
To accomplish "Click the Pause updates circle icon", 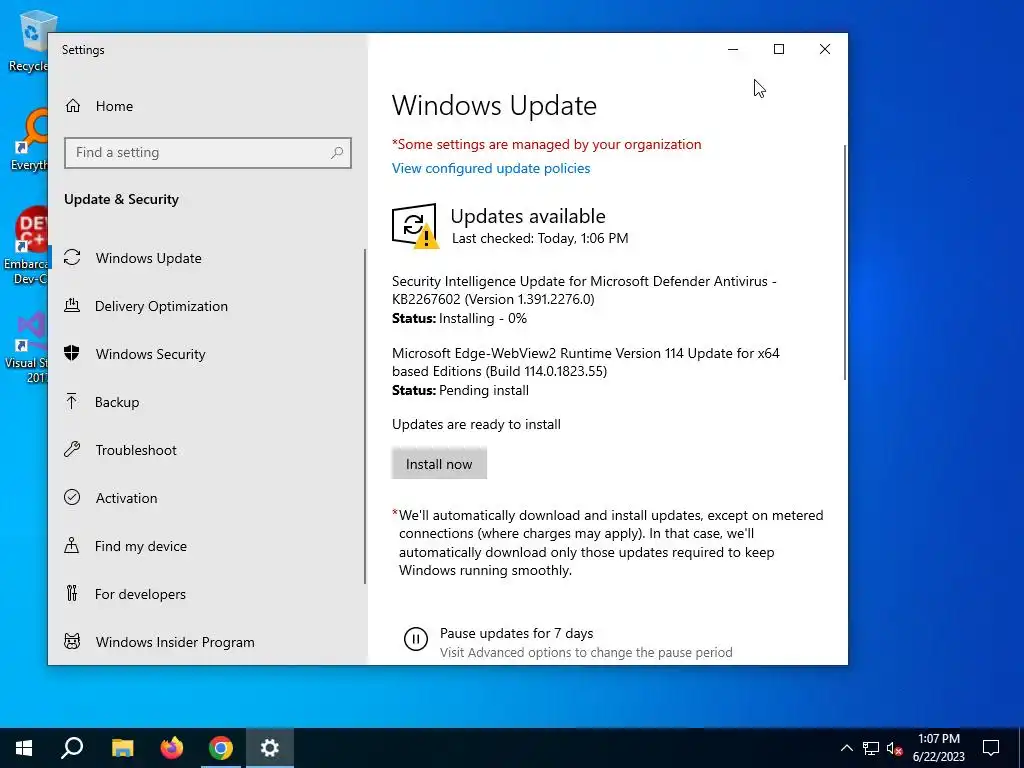I will (415, 639).
